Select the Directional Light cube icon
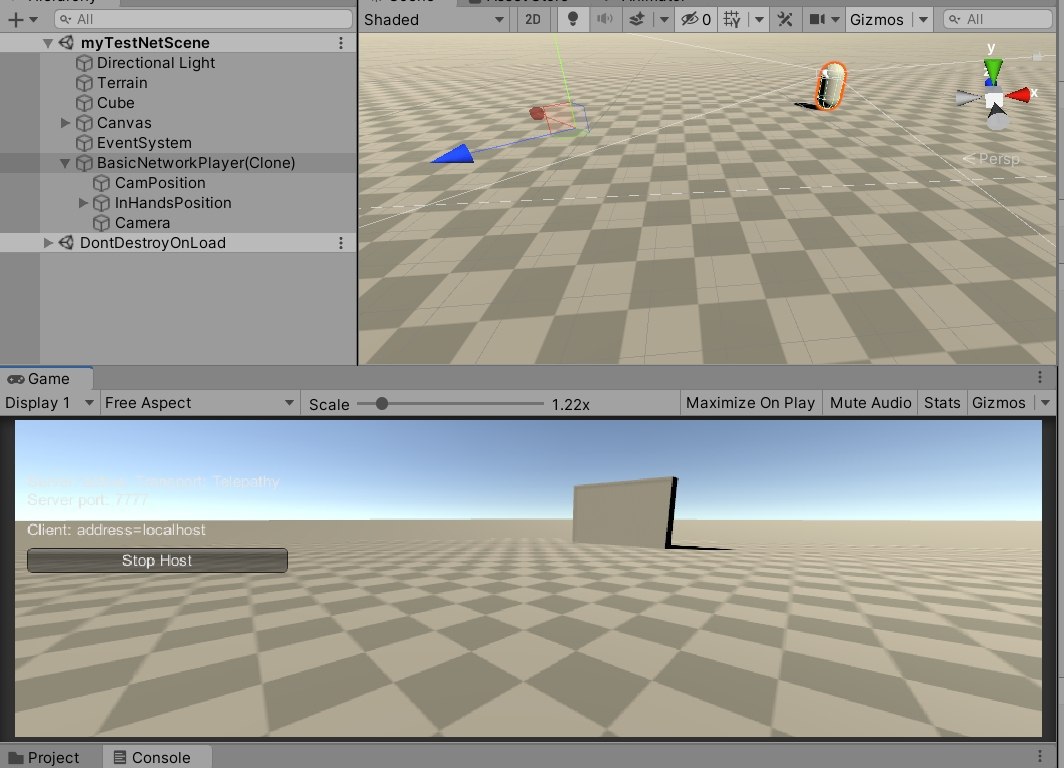1064x768 pixels. point(84,63)
